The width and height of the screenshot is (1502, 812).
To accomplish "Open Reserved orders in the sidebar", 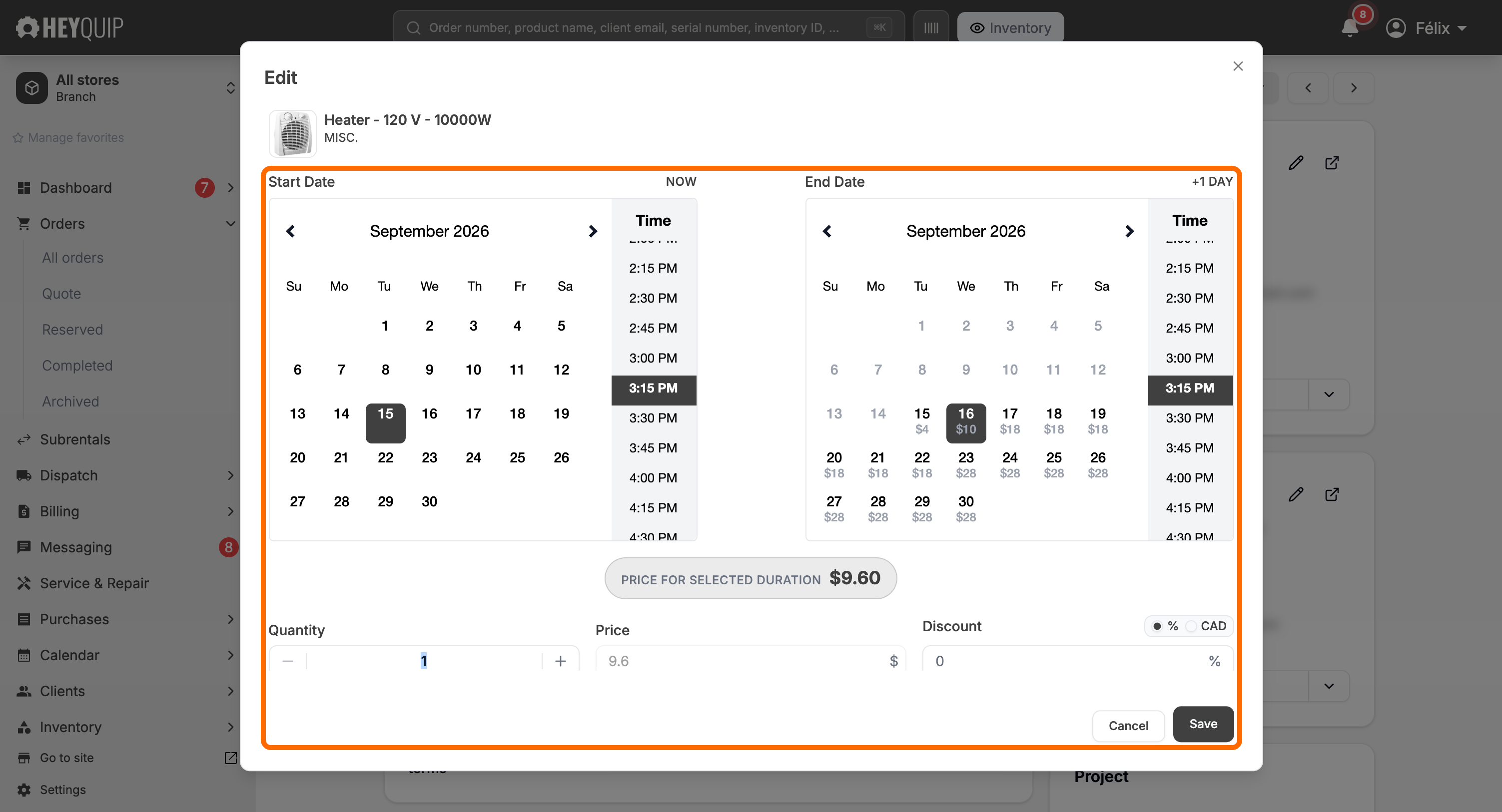I will pyautogui.click(x=72, y=330).
